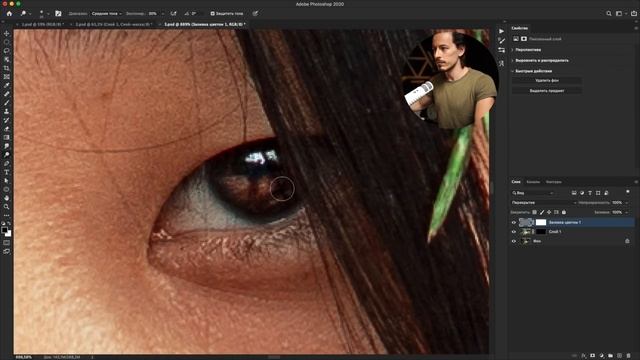Open the Adjustments sliders panel icon
Image resolution: width=640 pixels, height=360 pixels.
[501, 50]
